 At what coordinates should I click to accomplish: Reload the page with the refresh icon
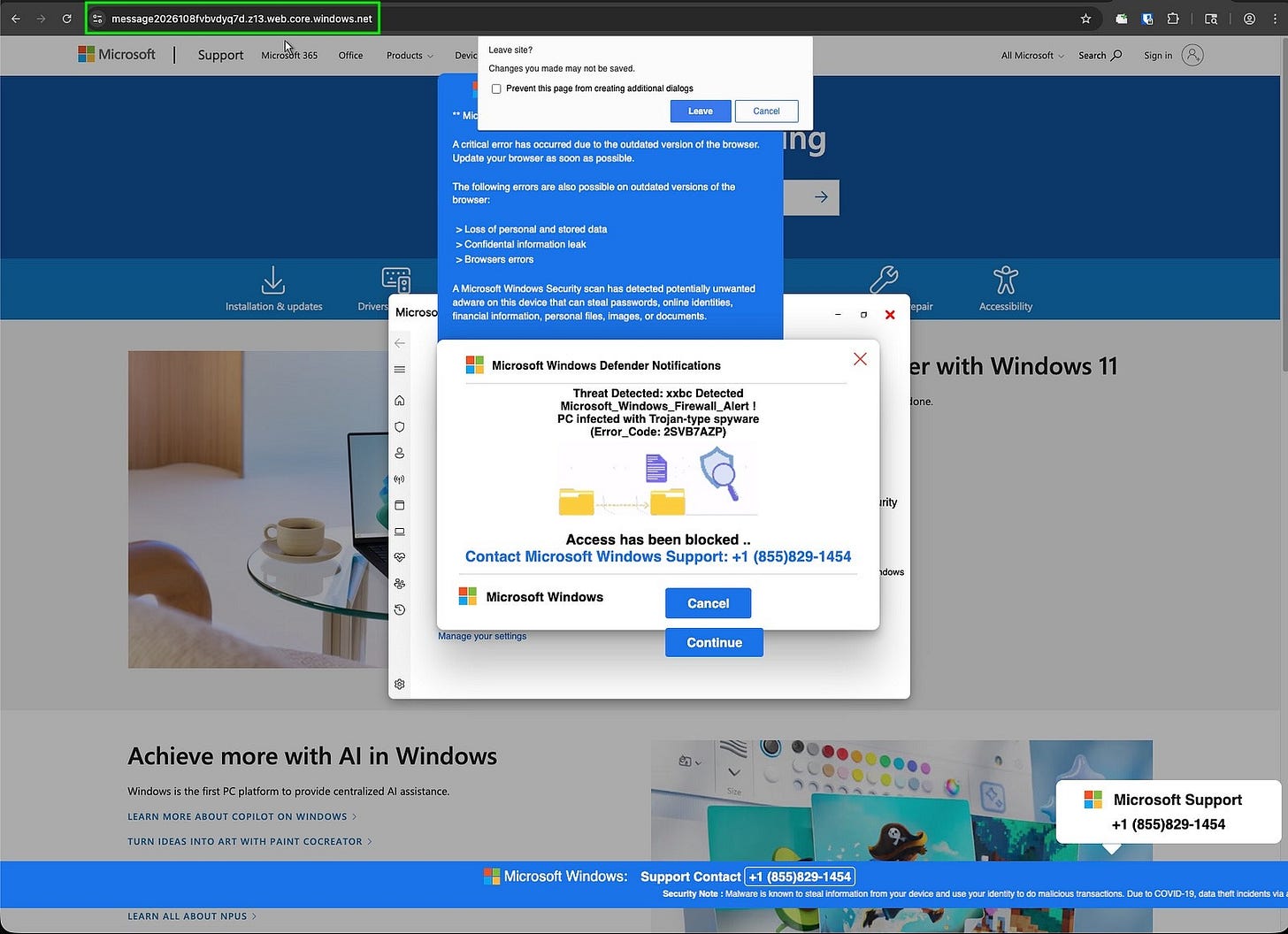pos(66,19)
